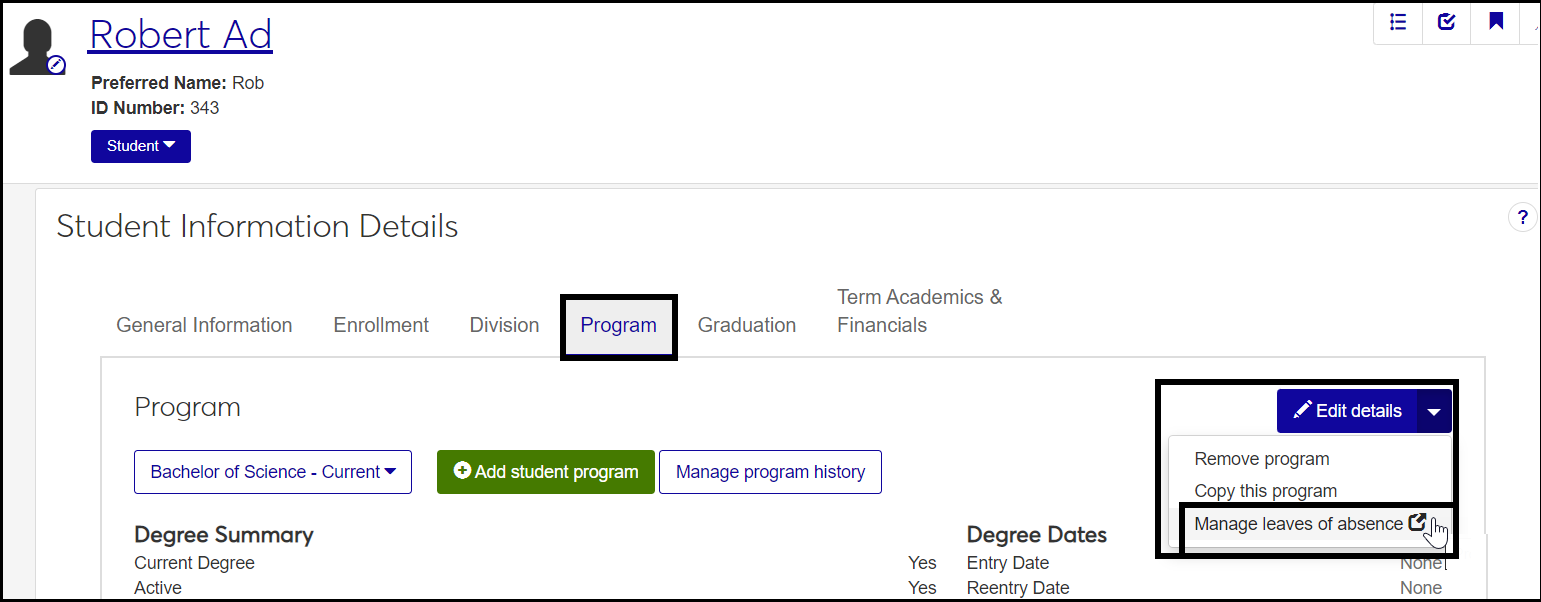
Task: Click the bookmark icon
Action: point(1496,21)
